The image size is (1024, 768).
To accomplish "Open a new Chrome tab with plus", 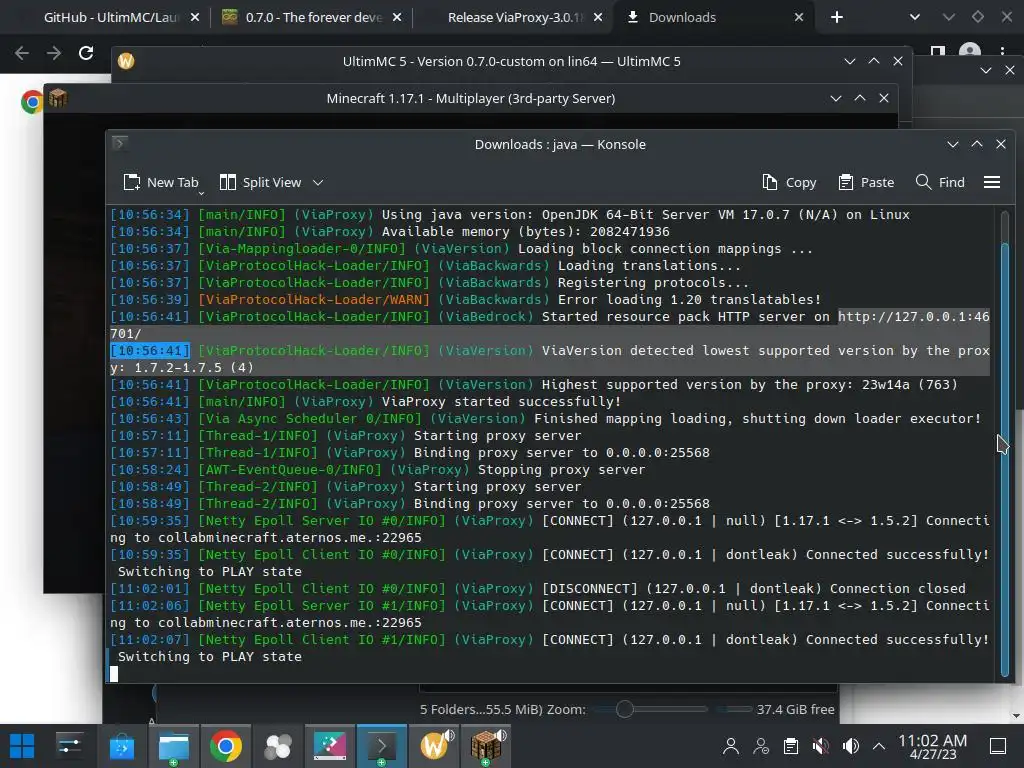I will pyautogui.click(x=837, y=18).
